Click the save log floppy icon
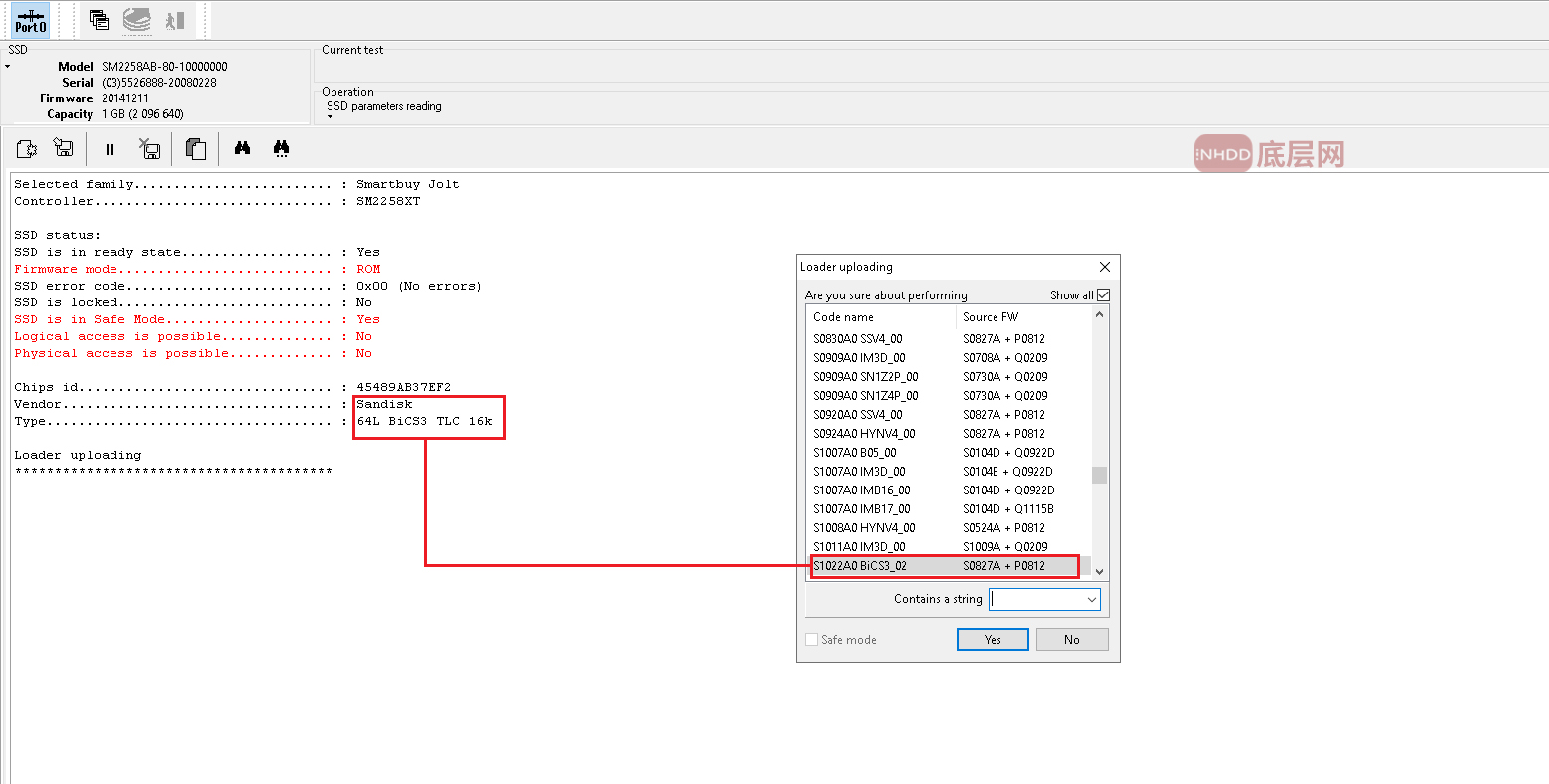 pos(64,149)
